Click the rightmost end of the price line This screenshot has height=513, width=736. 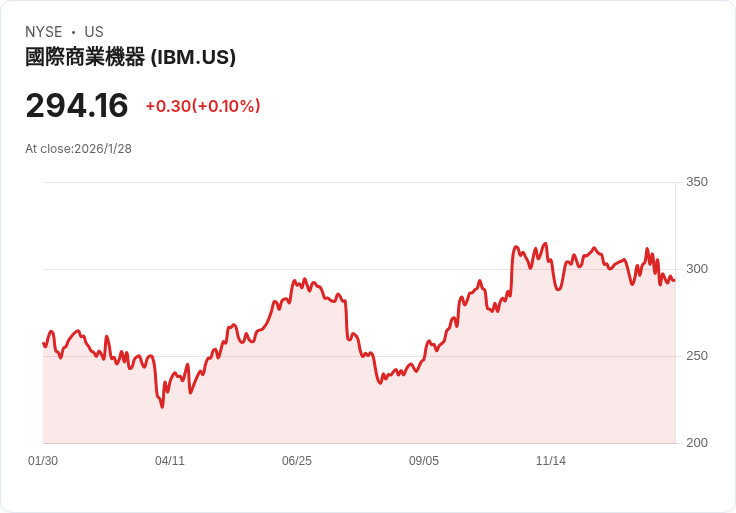674,280
